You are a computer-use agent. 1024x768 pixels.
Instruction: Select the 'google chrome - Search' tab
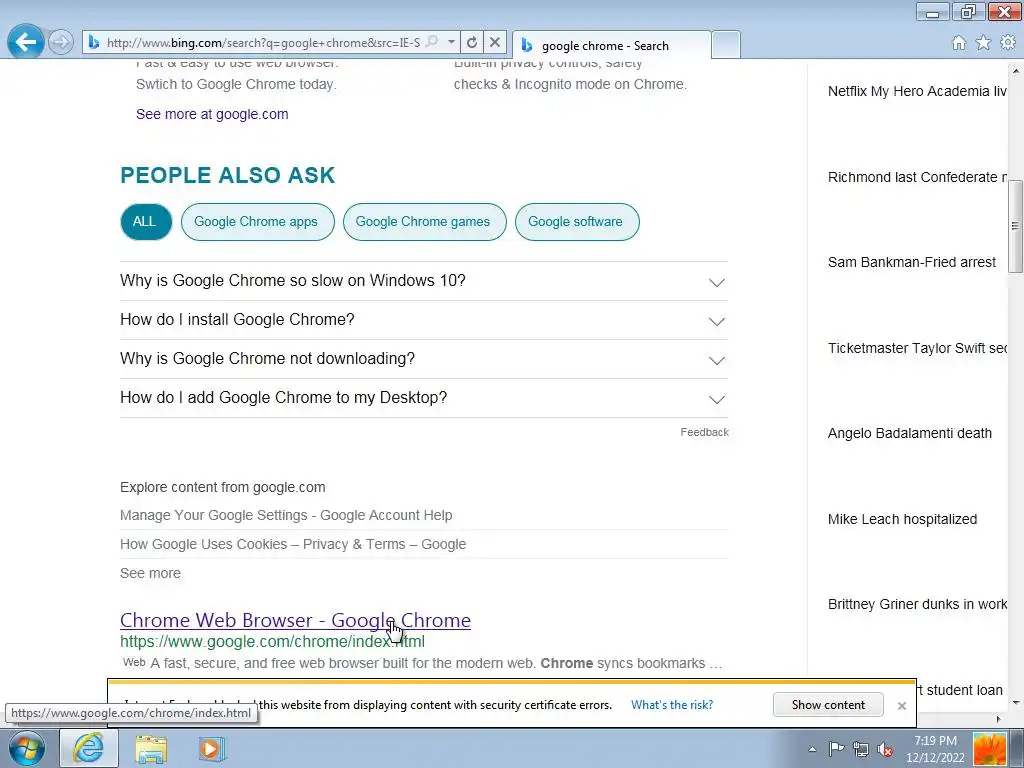click(x=611, y=45)
